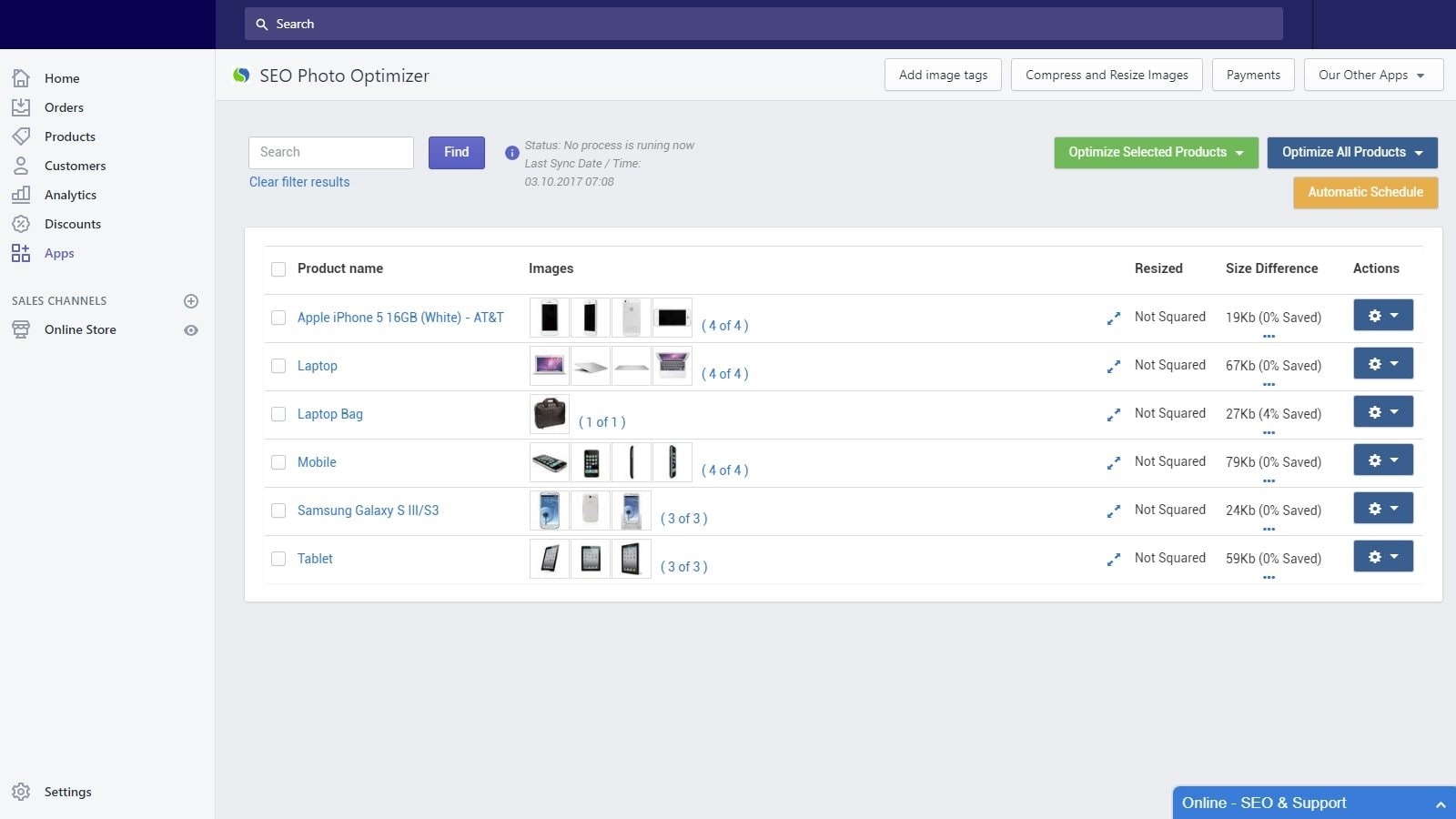Viewport: 1456px width, 819px height.
Task: Show size details dots for Tablet
Action: click(1269, 578)
